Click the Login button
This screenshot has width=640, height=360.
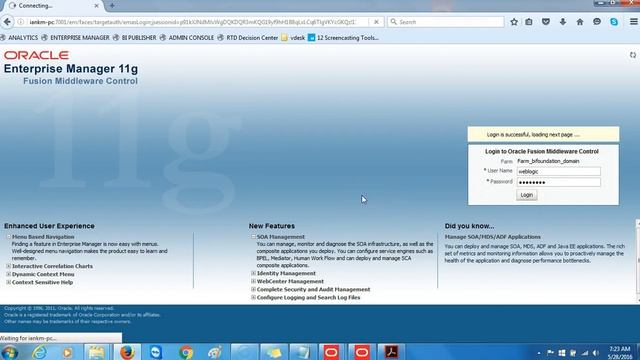(527, 195)
